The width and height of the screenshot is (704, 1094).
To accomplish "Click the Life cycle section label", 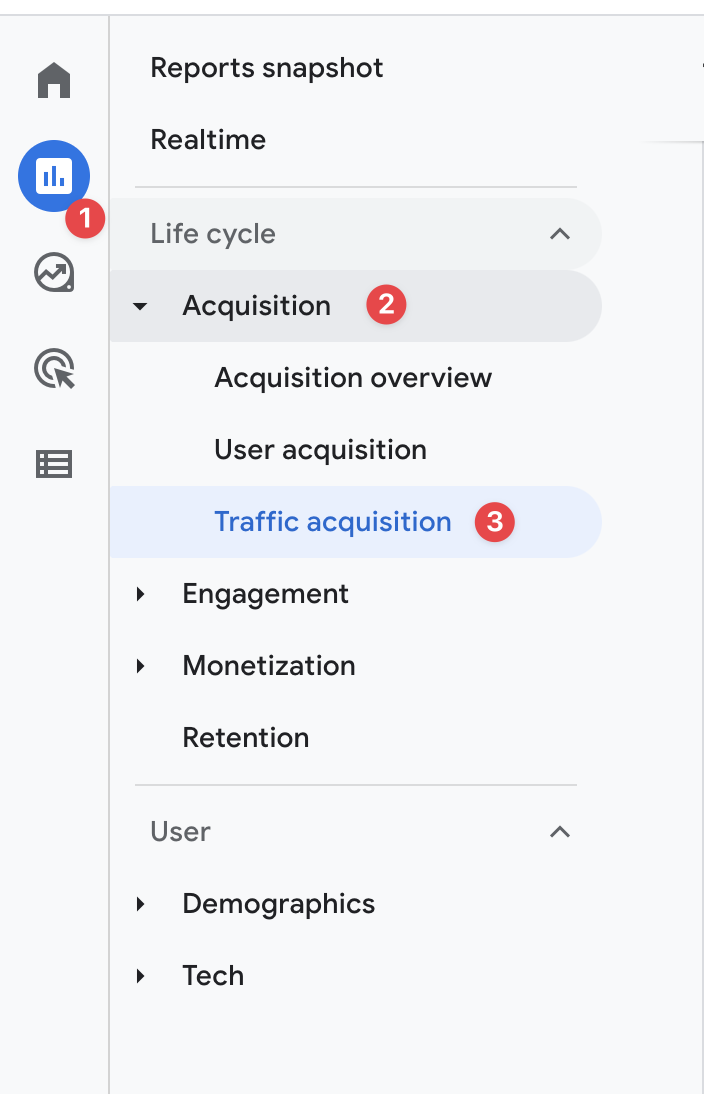I will 213,234.
